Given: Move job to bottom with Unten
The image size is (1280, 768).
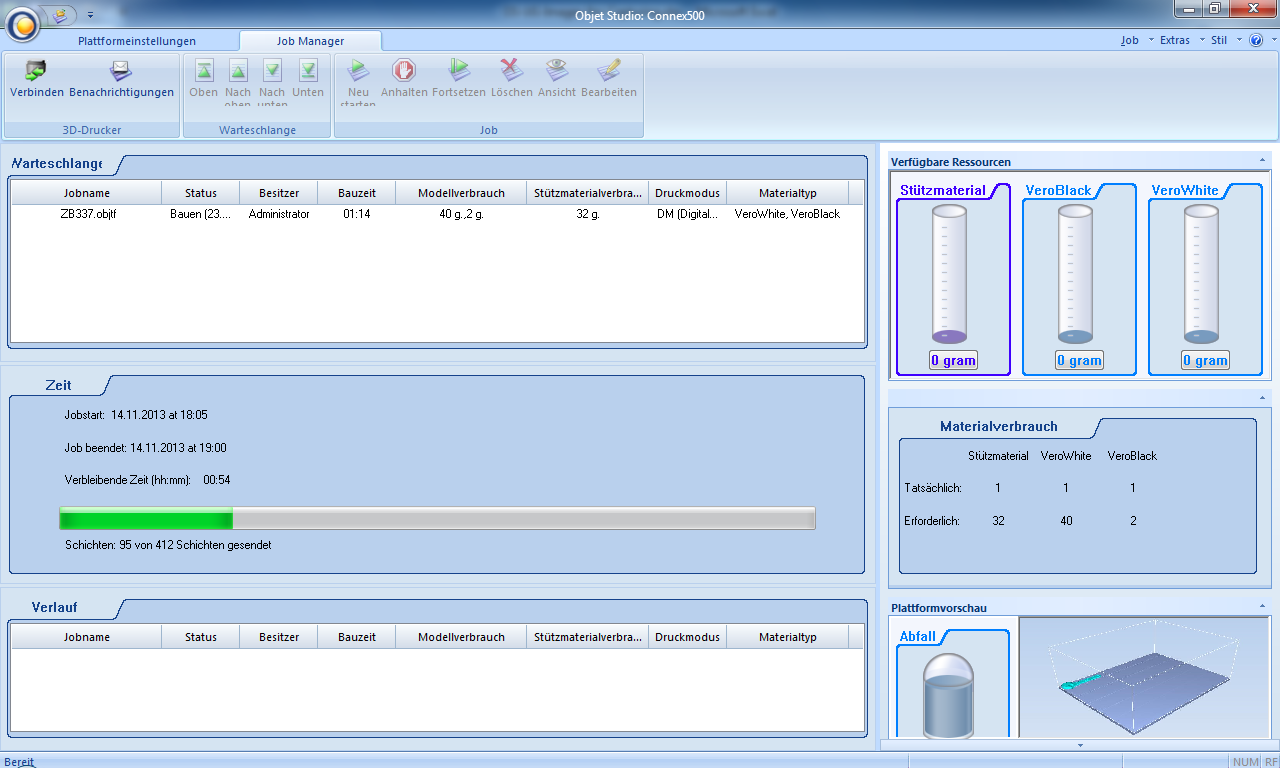Looking at the screenshot, I should click(x=308, y=71).
